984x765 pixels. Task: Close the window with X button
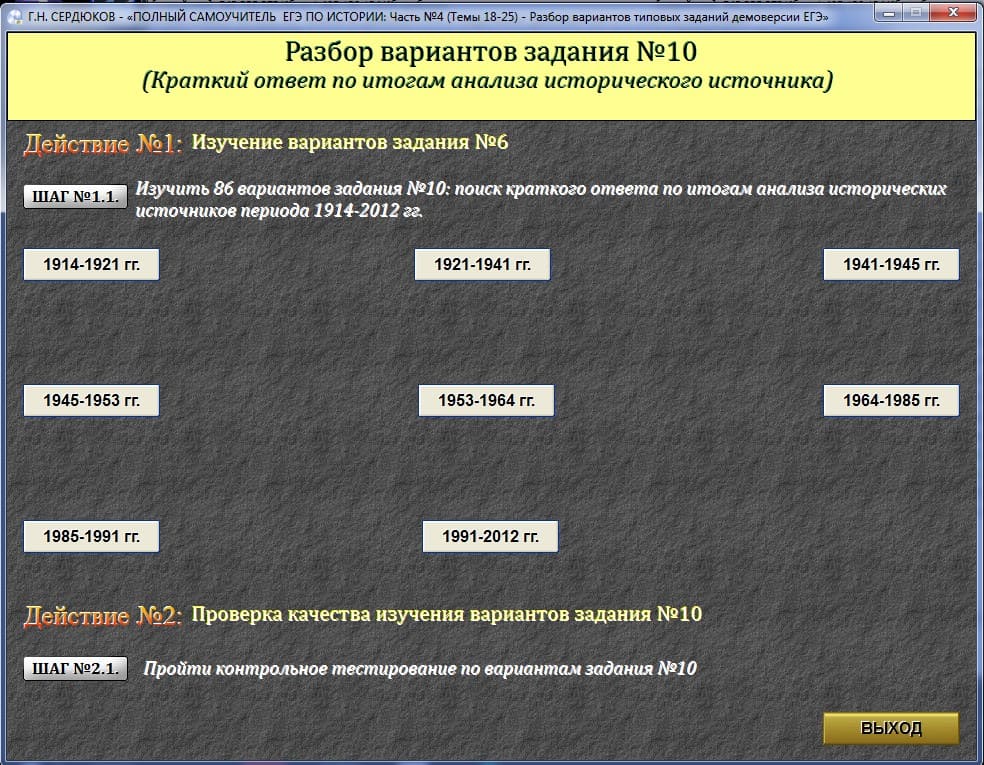(953, 13)
